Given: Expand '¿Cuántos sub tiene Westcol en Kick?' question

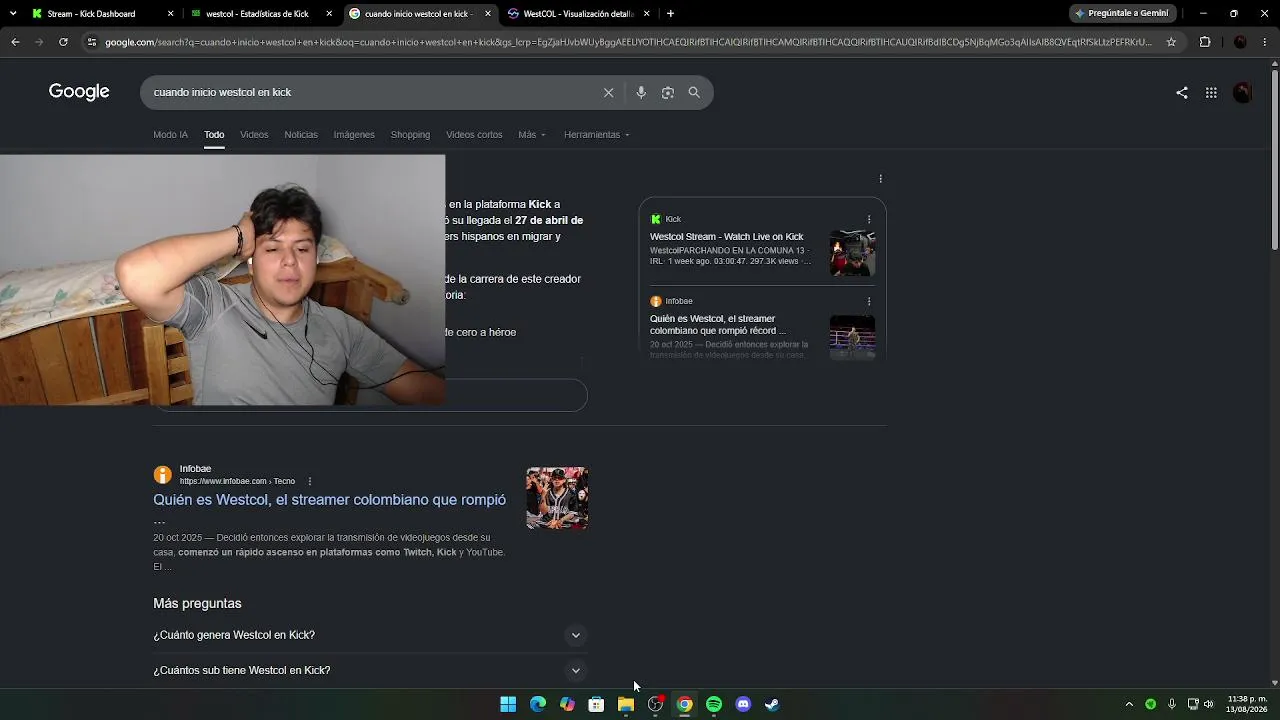Looking at the screenshot, I should pos(368,670).
